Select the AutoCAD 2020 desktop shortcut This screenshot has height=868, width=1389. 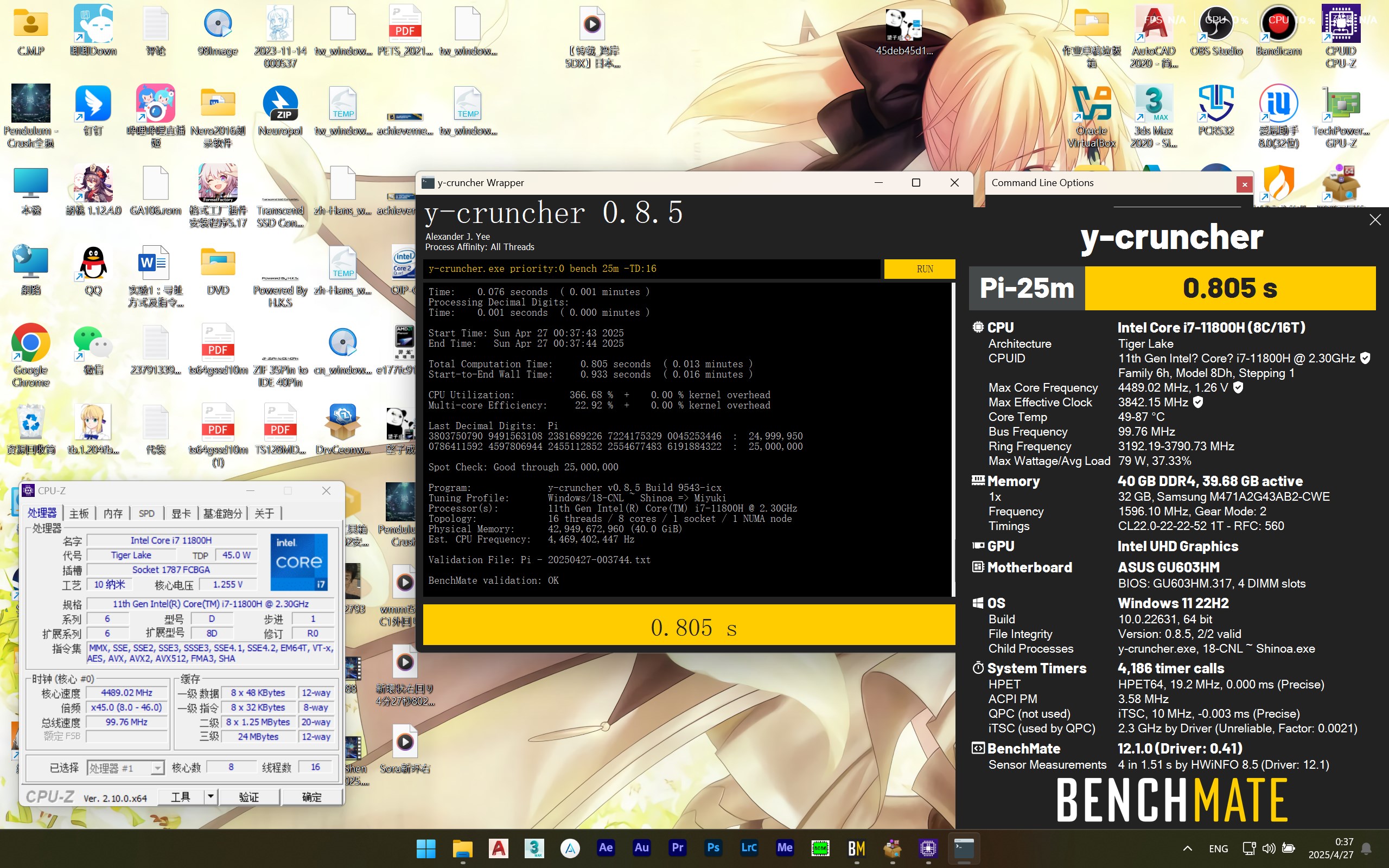pos(1154,36)
